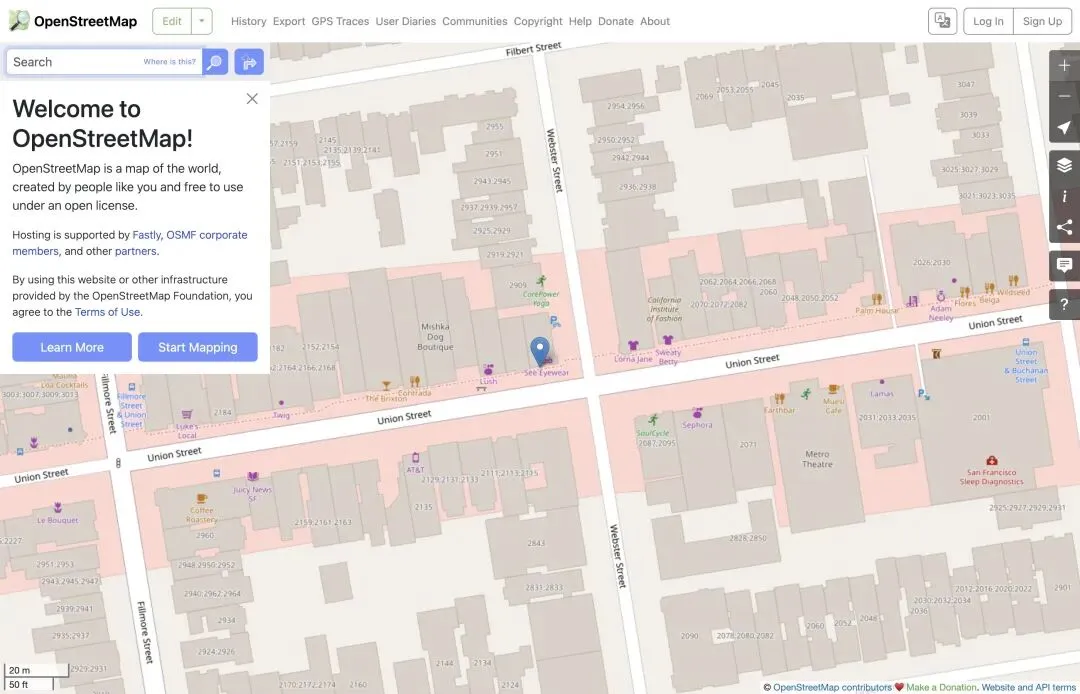Click the Mishka Dog Boutique label
The image size is (1080, 694).
point(435,337)
